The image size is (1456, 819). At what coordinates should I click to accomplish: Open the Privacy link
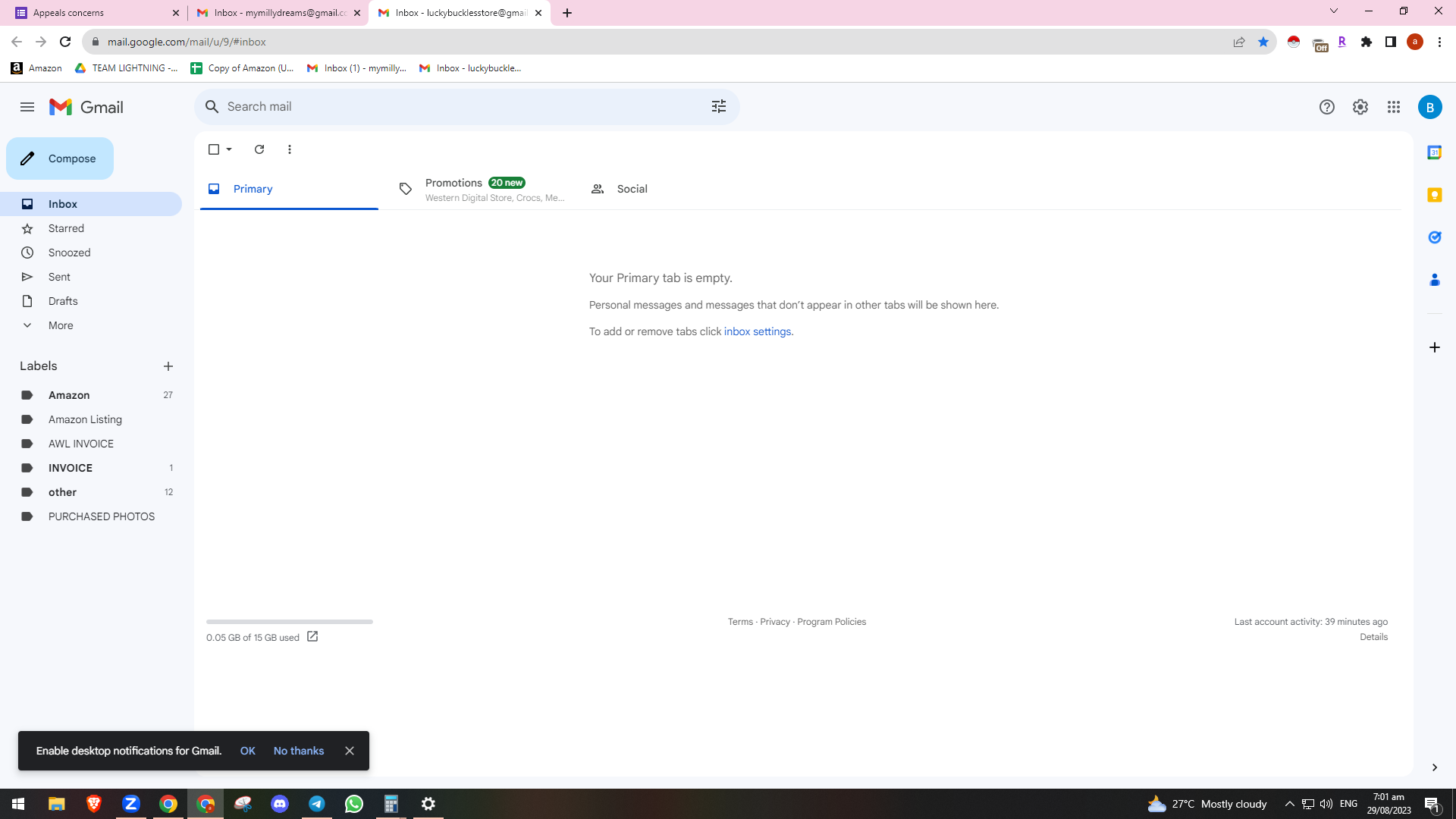pos(775,622)
